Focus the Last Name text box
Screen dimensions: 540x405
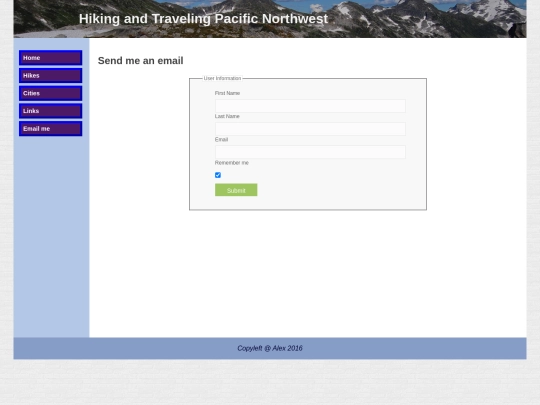310,129
